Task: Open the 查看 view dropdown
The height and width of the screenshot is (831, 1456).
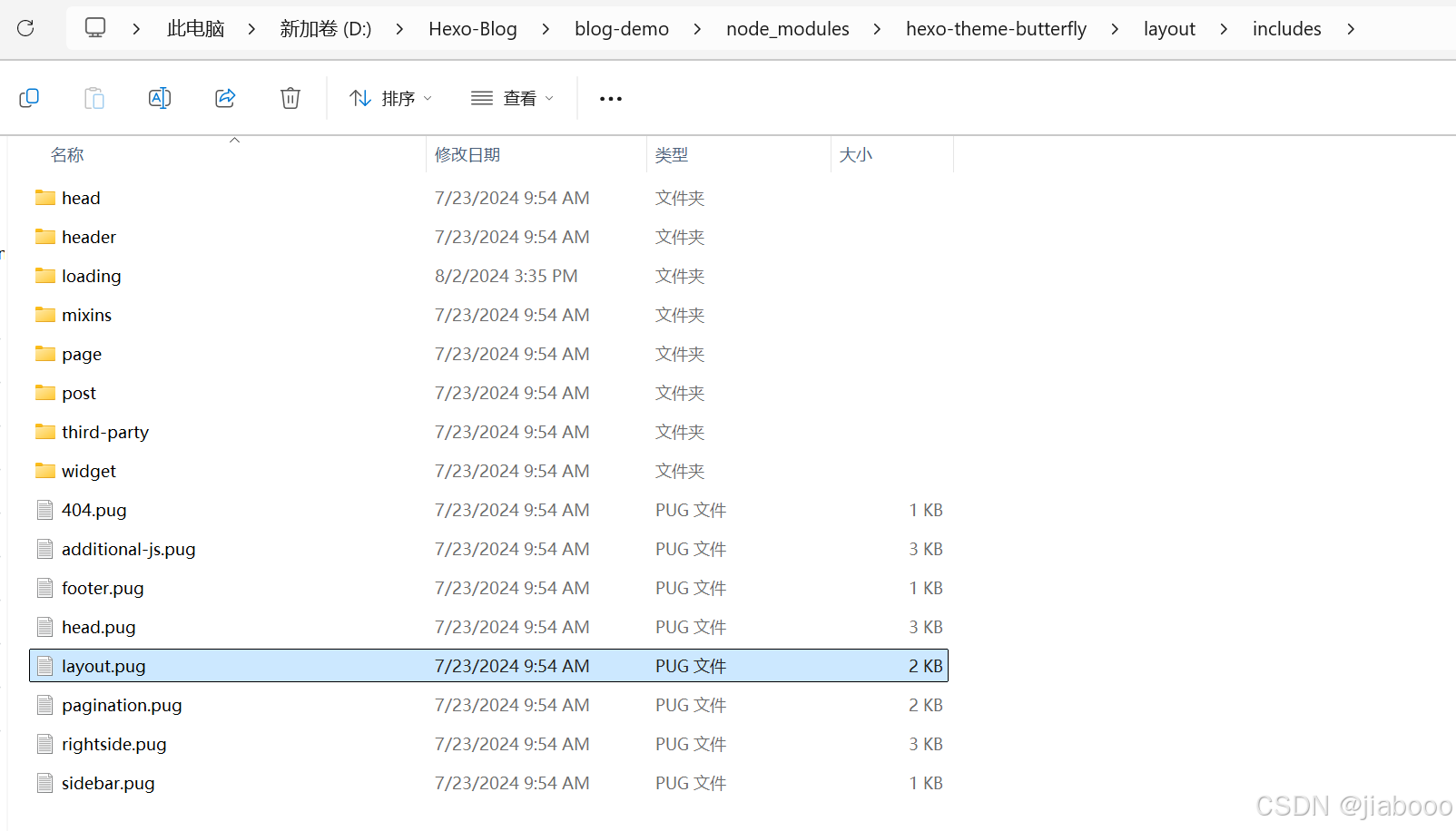Action: (513, 98)
